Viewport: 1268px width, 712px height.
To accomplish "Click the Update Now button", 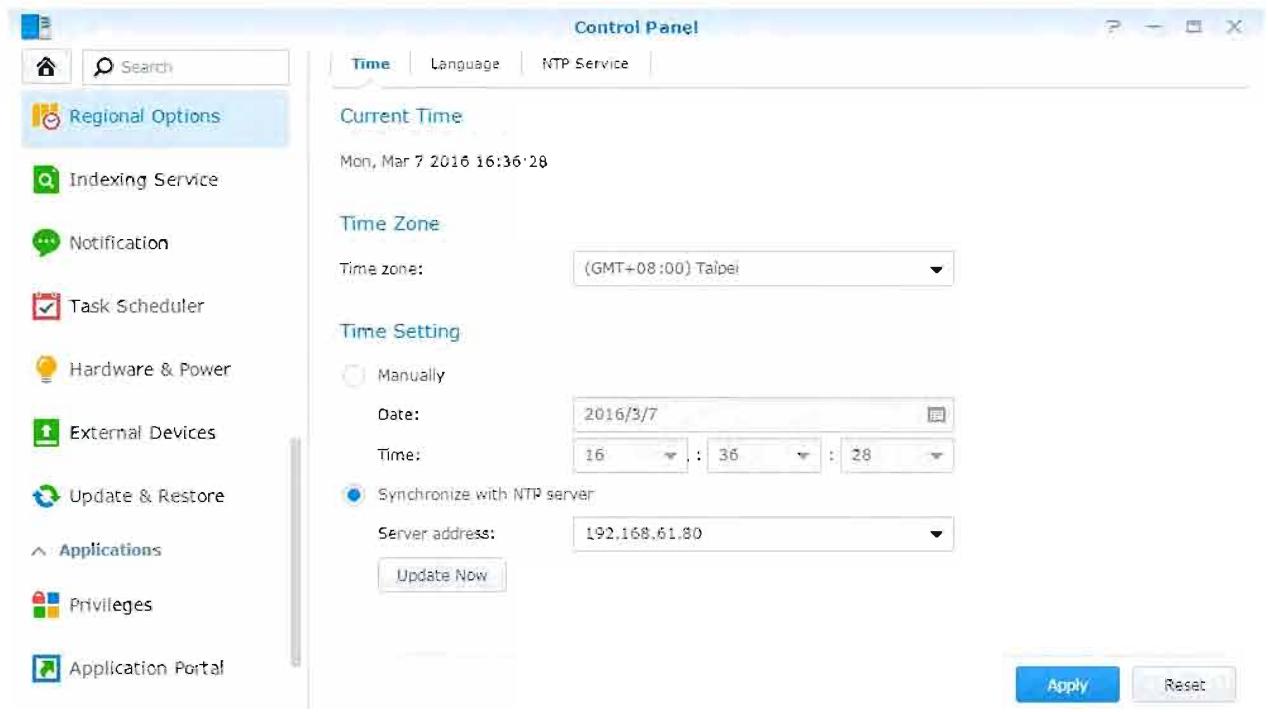I will 442,575.
